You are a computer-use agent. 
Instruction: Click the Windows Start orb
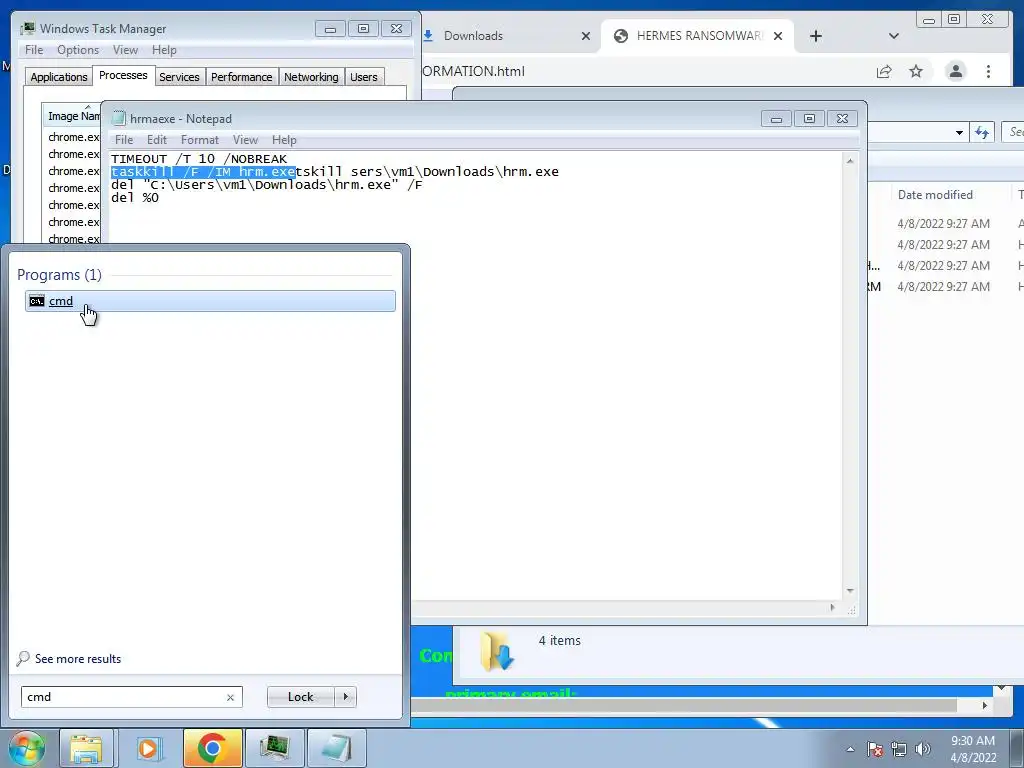27,748
